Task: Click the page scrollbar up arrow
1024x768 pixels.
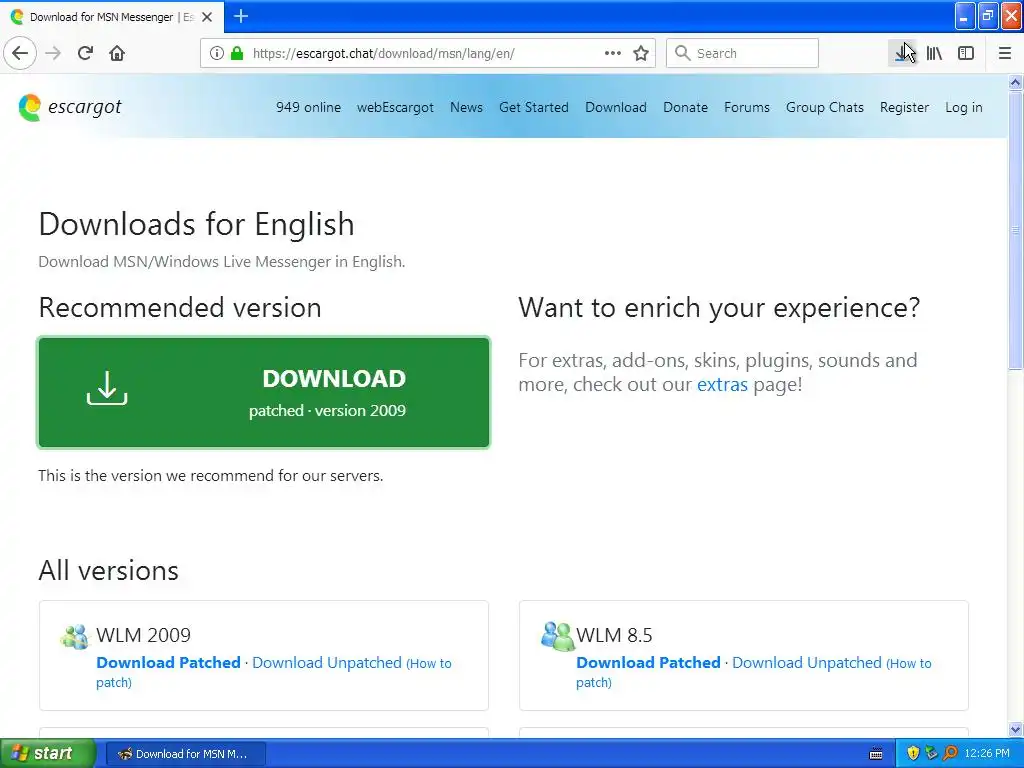Action: click(1016, 82)
